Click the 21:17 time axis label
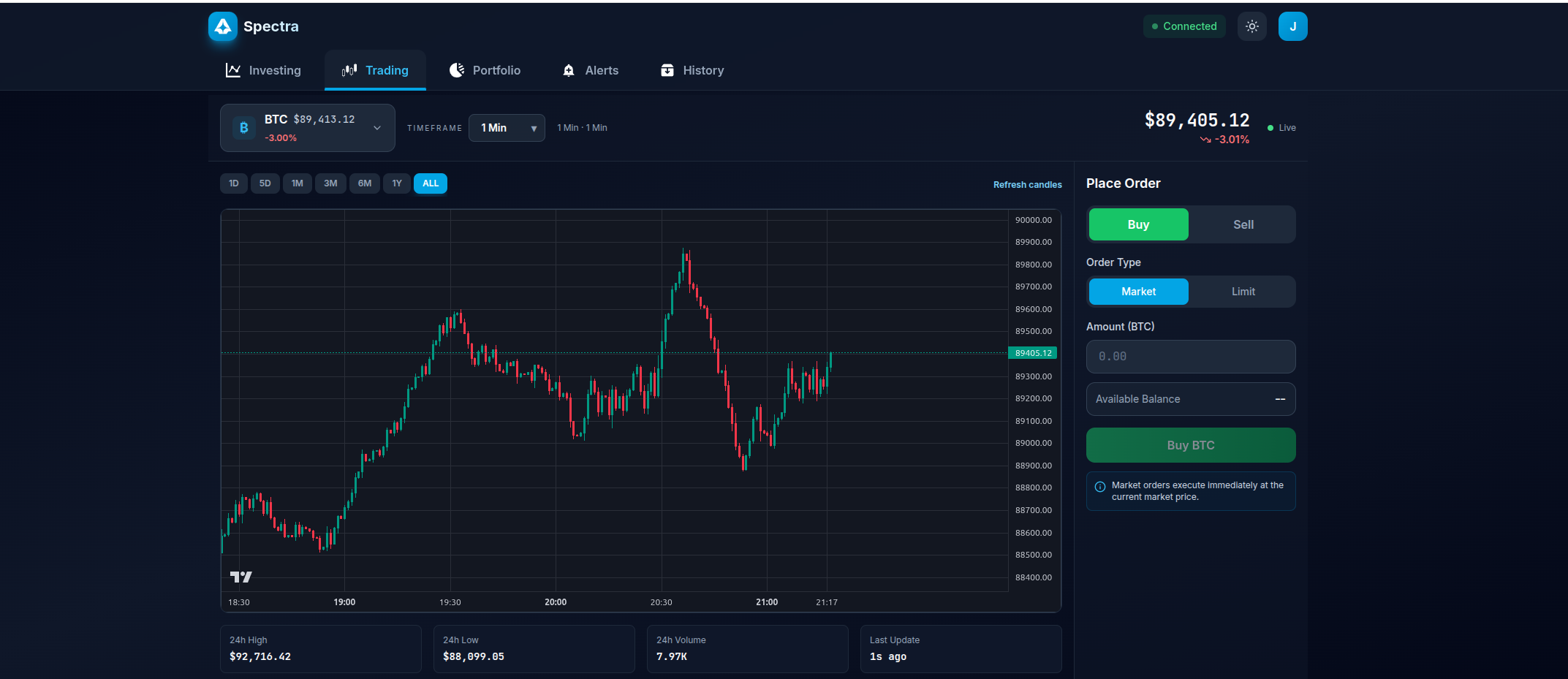Viewport: 1568px width, 679px height. pyautogui.click(x=827, y=602)
